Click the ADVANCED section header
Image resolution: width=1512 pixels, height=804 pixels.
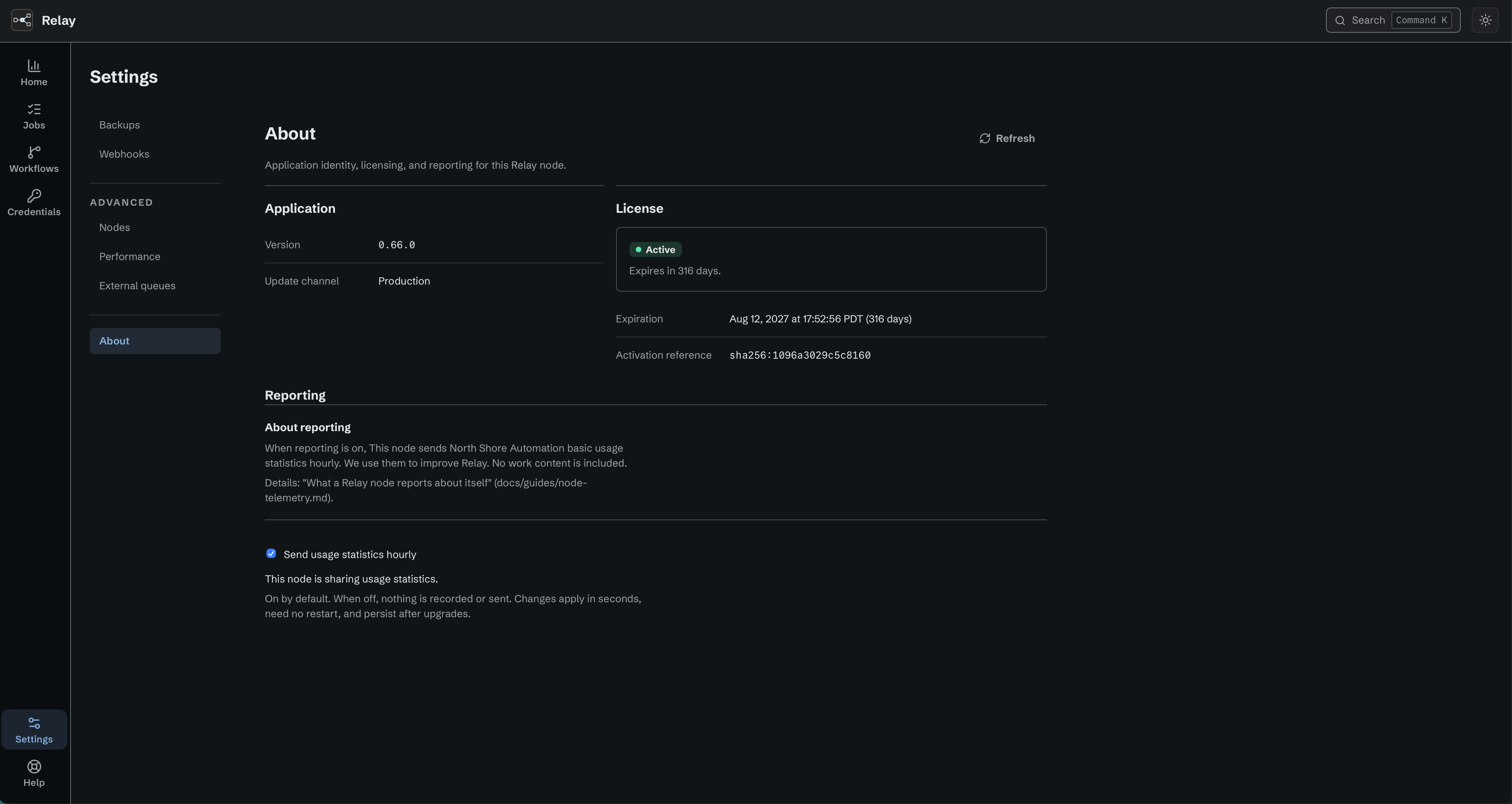coord(121,203)
